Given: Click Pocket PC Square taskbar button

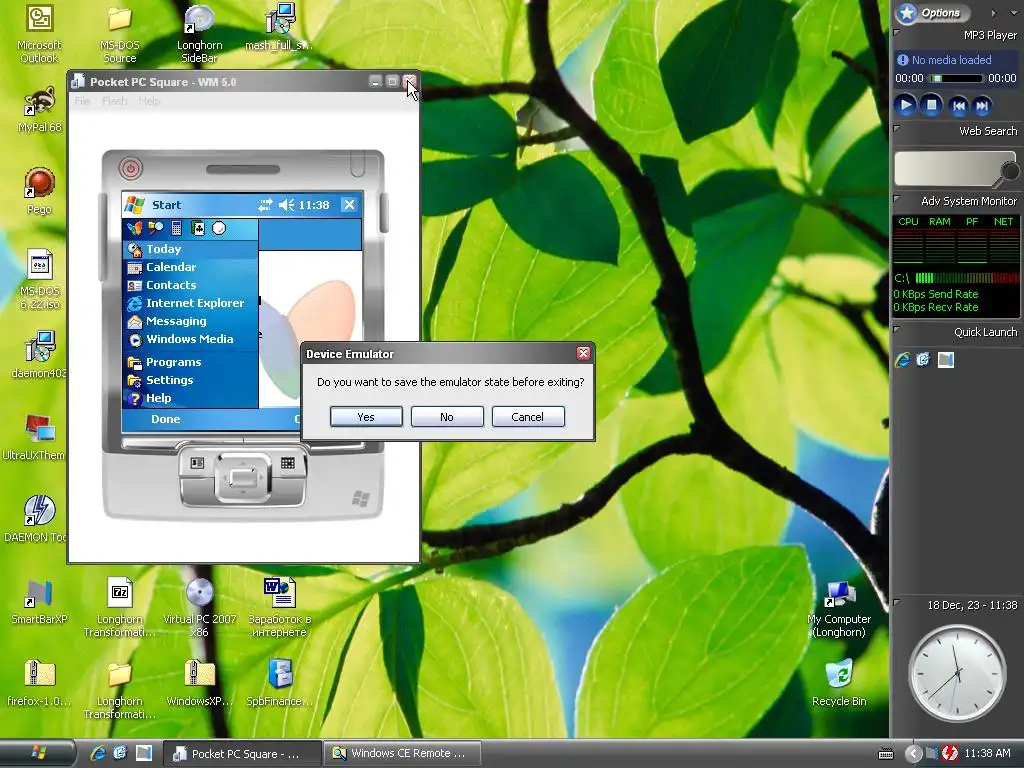Looking at the screenshot, I should [242, 753].
